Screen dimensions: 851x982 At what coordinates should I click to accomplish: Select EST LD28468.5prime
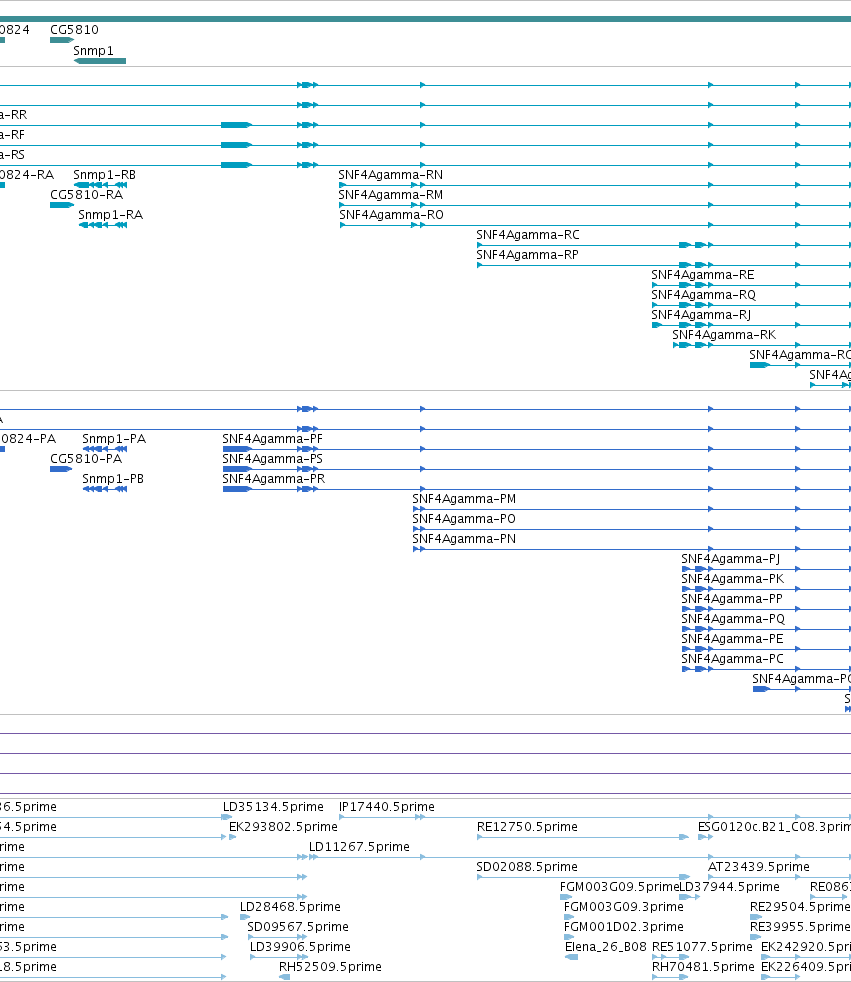click(x=290, y=907)
